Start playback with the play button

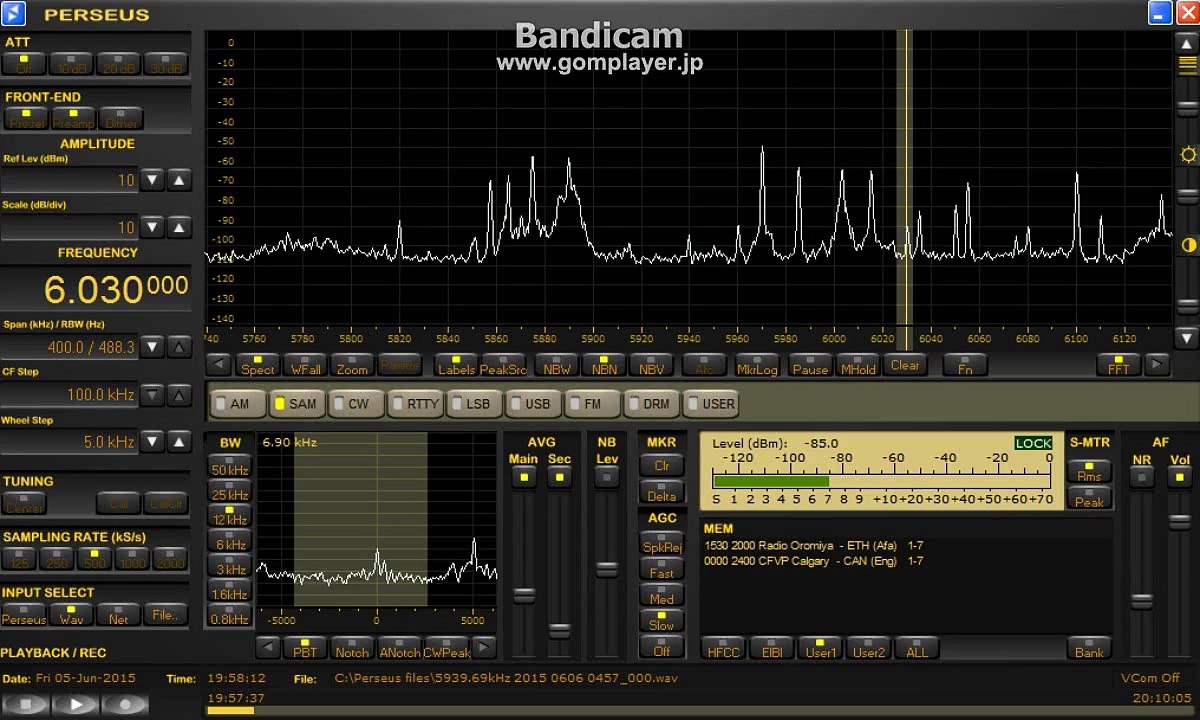point(76,704)
